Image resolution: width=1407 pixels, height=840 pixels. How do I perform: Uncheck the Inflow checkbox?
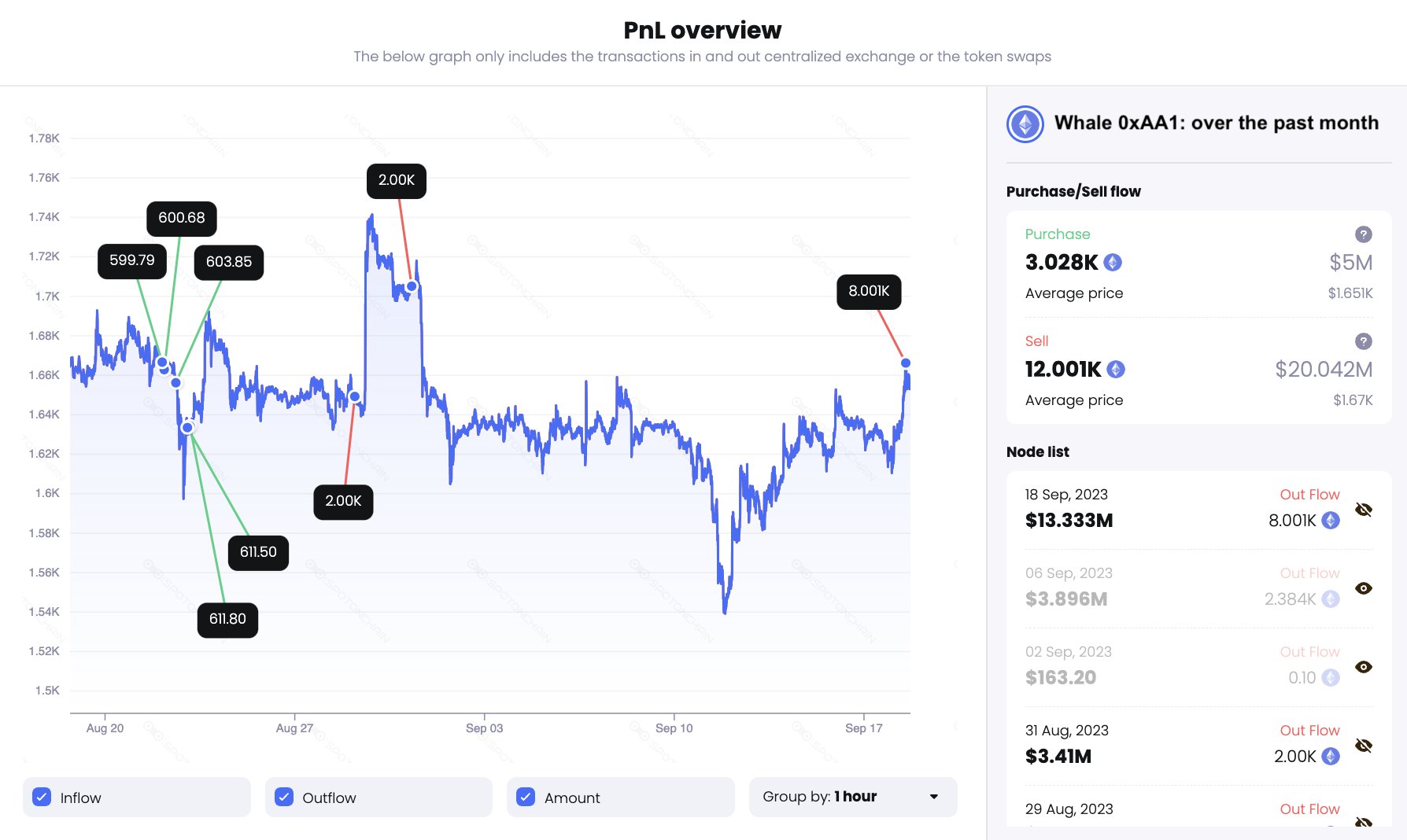click(x=42, y=798)
